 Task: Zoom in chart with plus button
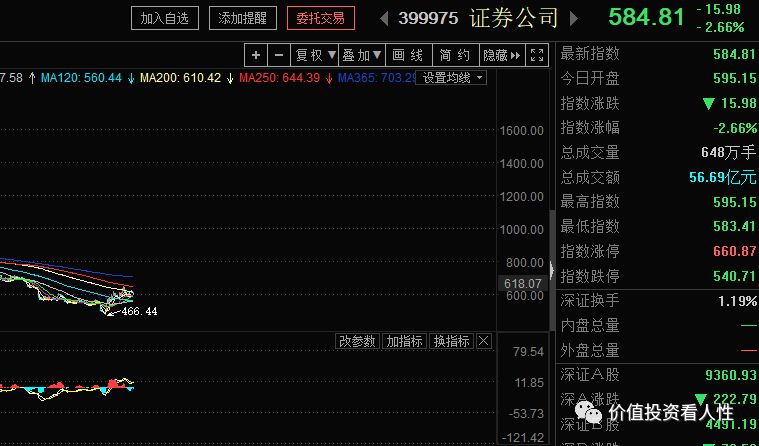256,55
